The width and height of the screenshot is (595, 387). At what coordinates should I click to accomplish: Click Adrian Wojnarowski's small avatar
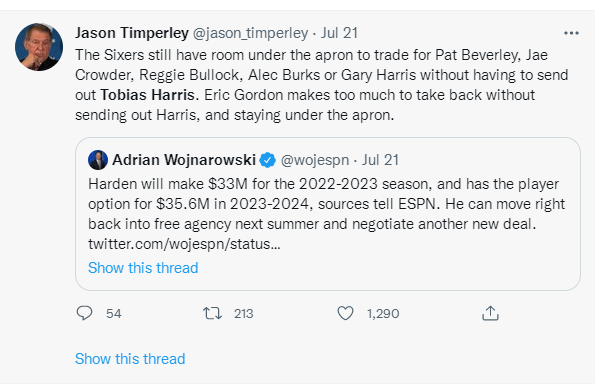point(98,160)
